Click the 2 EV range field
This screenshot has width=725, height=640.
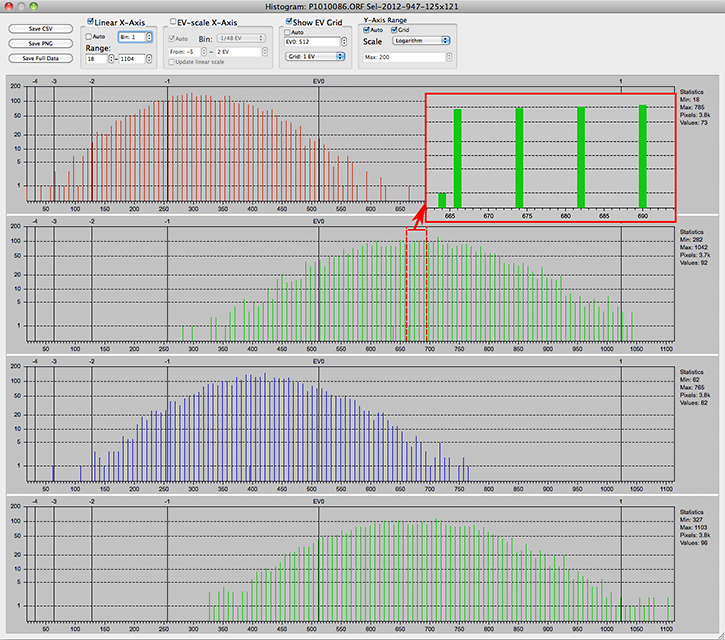coord(239,52)
